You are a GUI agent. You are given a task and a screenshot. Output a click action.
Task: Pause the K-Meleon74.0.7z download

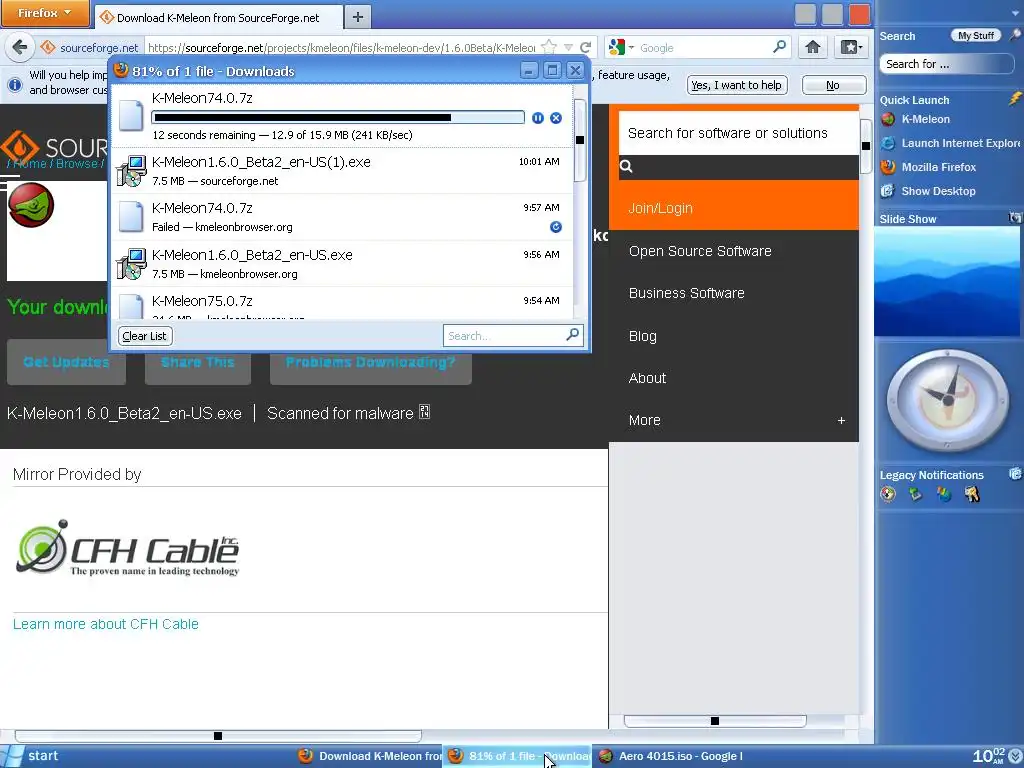pyautogui.click(x=537, y=118)
